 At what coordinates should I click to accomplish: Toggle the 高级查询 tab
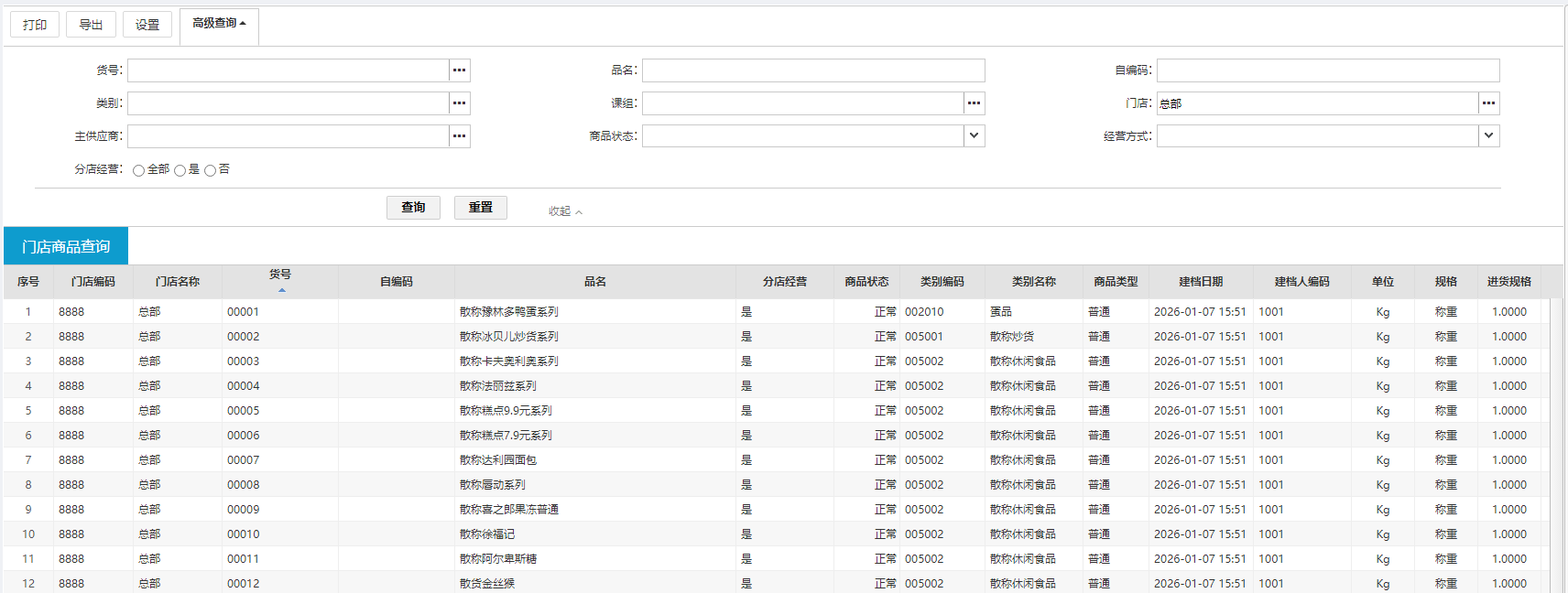[219, 24]
